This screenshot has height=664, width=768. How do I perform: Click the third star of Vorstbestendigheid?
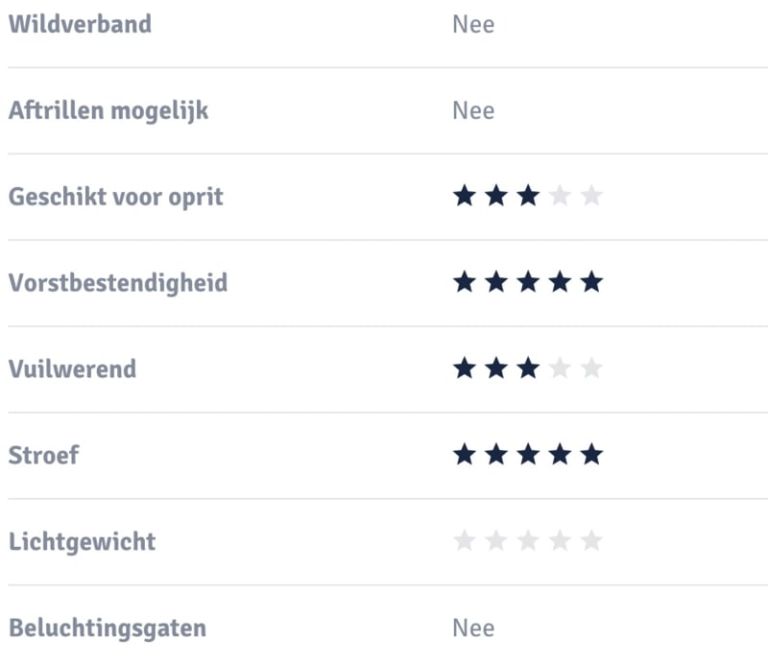tap(528, 283)
